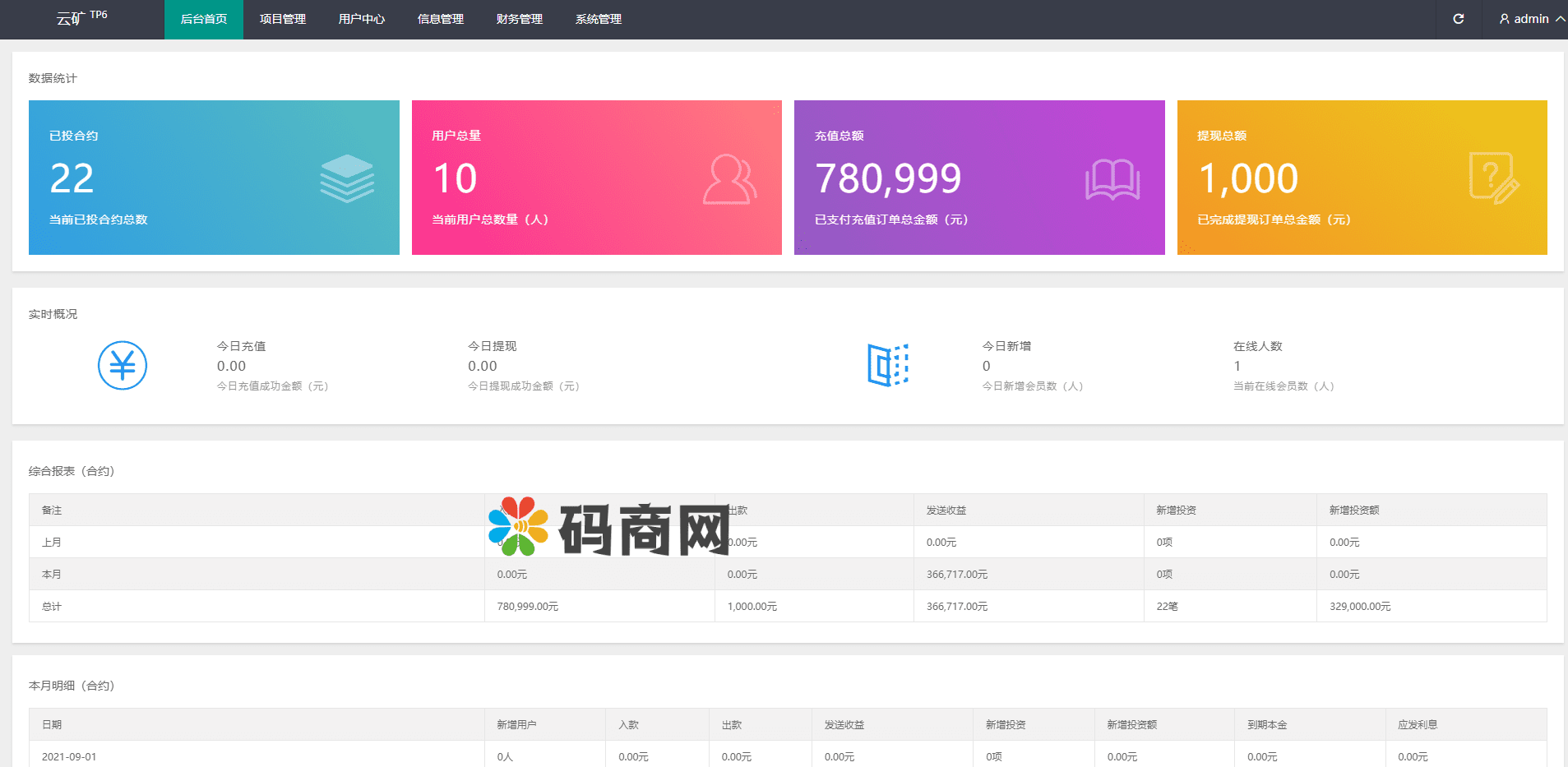Select the 后台首页 tab
Viewport: 1568px width, 767px height.
tap(204, 19)
